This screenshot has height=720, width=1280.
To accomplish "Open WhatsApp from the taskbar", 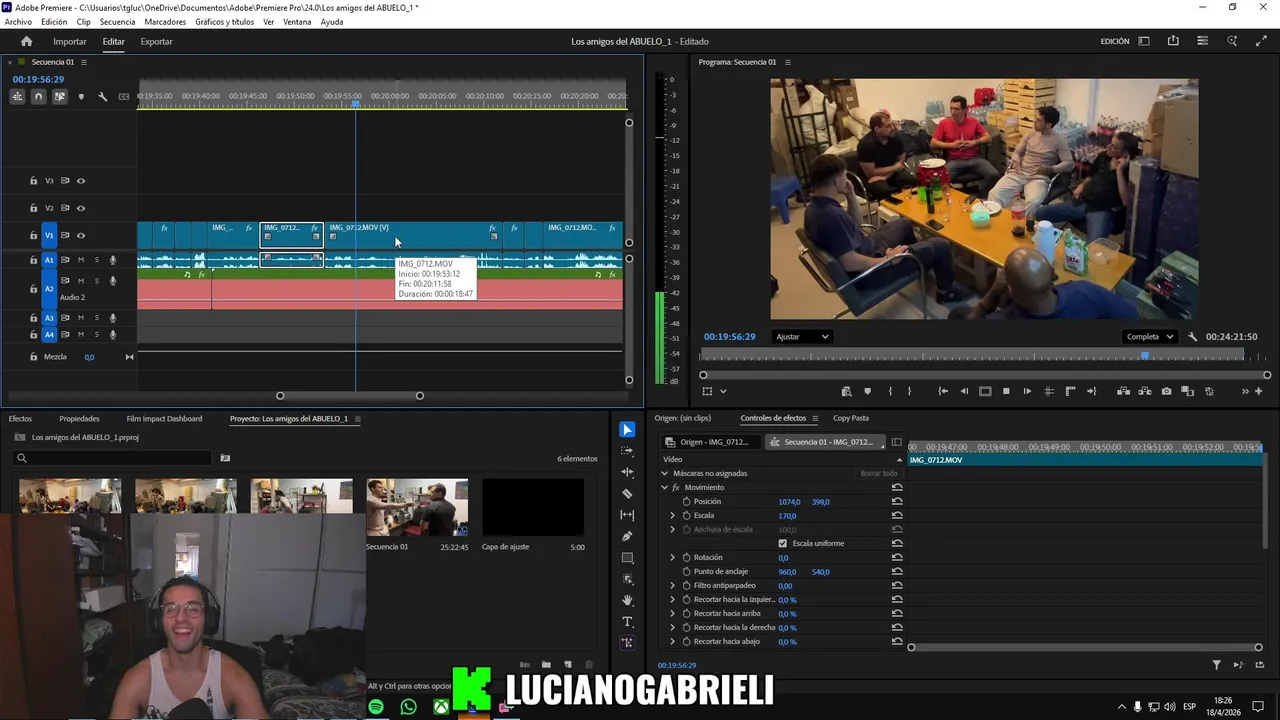I will point(408,707).
